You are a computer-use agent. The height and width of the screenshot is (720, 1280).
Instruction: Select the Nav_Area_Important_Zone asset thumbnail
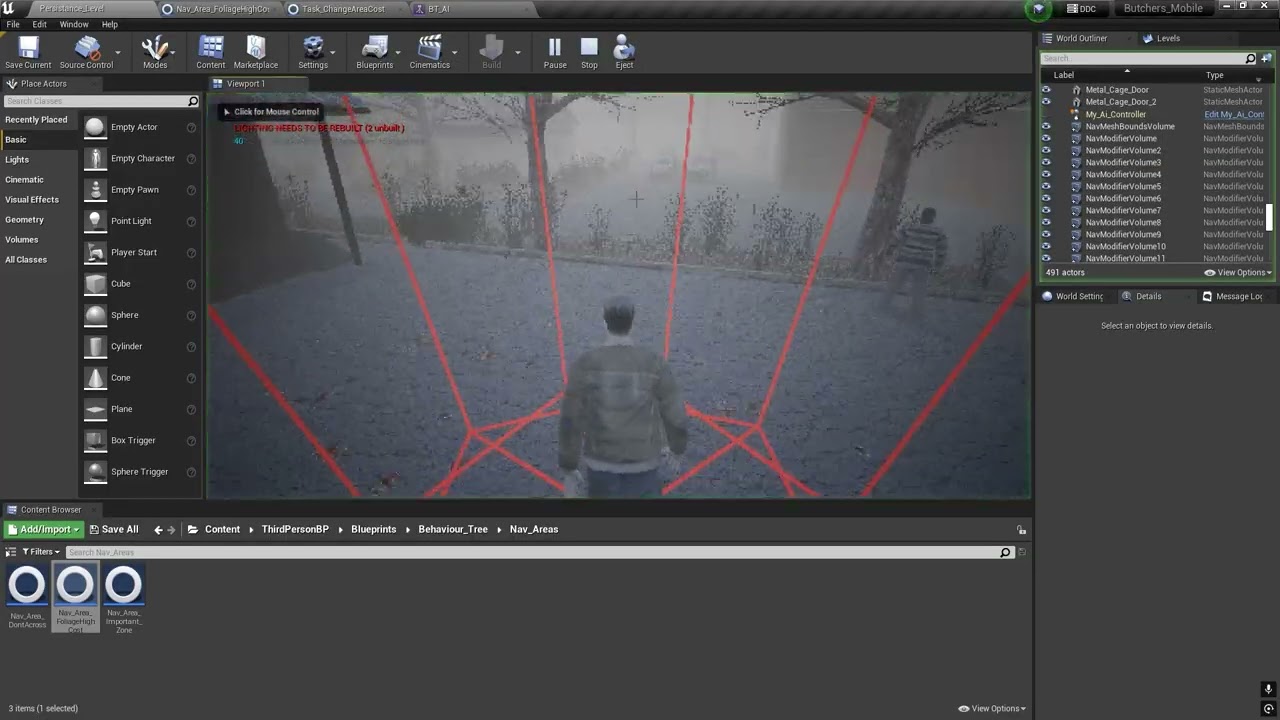point(123,586)
